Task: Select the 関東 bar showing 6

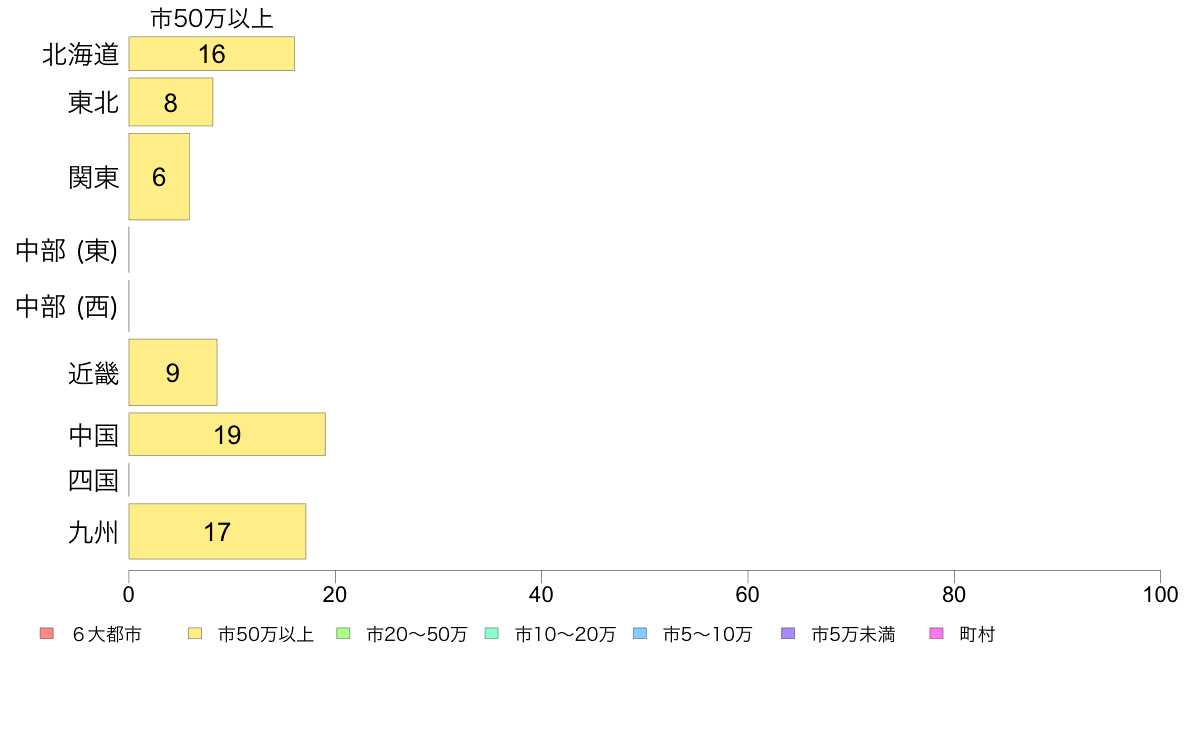Action: pyautogui.click(x=159, y=177)
